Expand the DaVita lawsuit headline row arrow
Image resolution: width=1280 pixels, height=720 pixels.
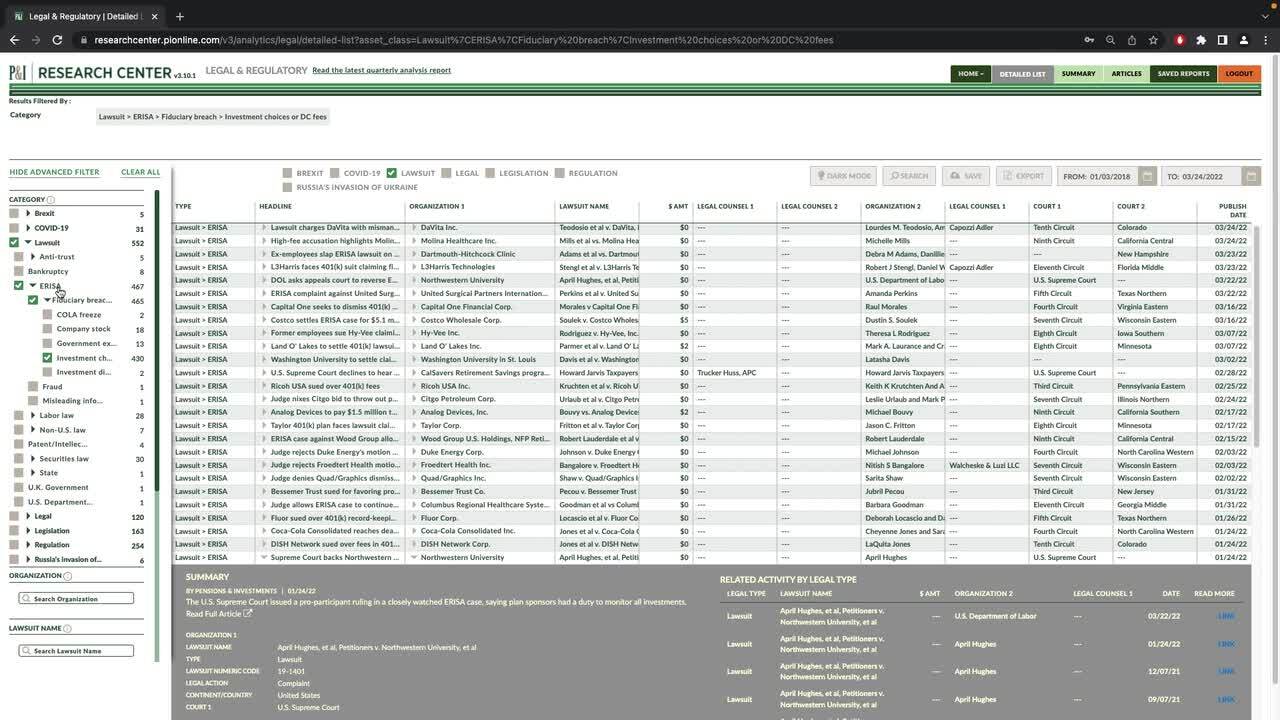(x=263, y=227)
